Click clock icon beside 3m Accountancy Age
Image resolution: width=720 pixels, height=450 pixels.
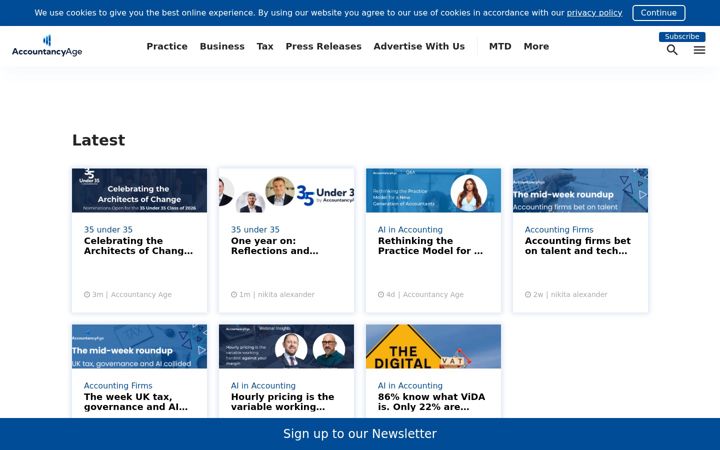[x=87, y=294]
